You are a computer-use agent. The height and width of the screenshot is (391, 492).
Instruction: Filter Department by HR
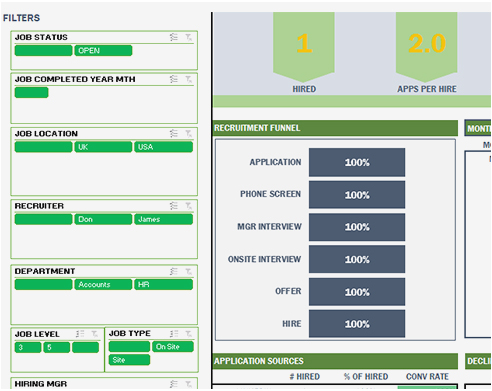click(x=163, y=285)
